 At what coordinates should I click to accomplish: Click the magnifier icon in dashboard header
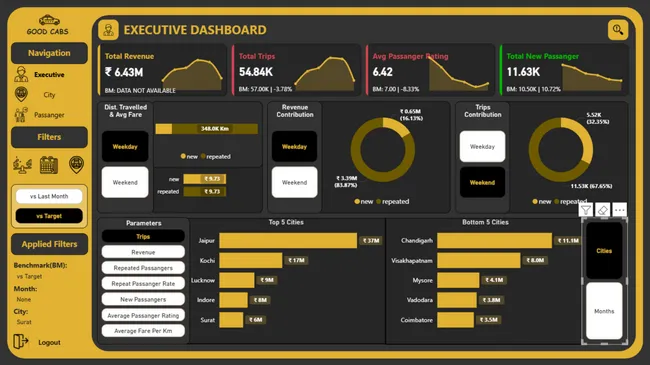[x=618, y=30]
